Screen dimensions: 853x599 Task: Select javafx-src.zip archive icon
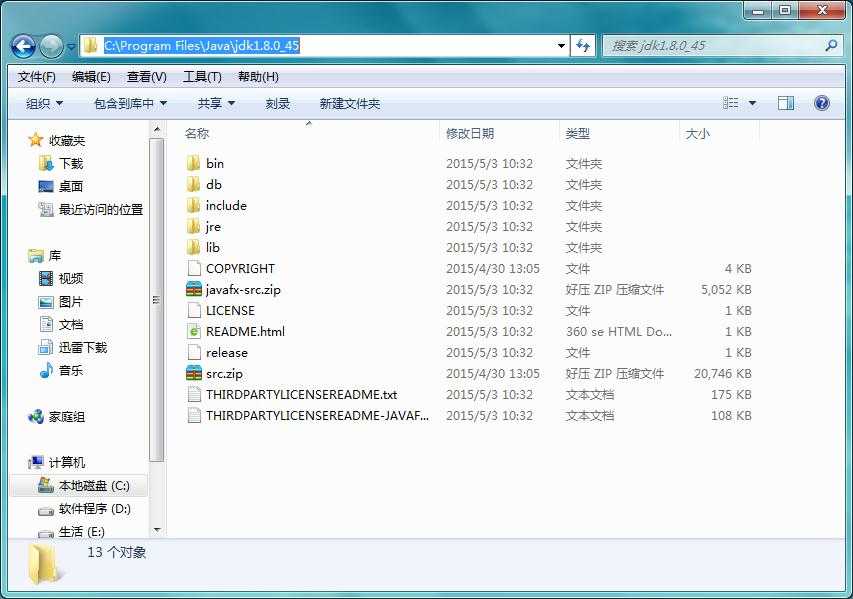tap(194, 289)
